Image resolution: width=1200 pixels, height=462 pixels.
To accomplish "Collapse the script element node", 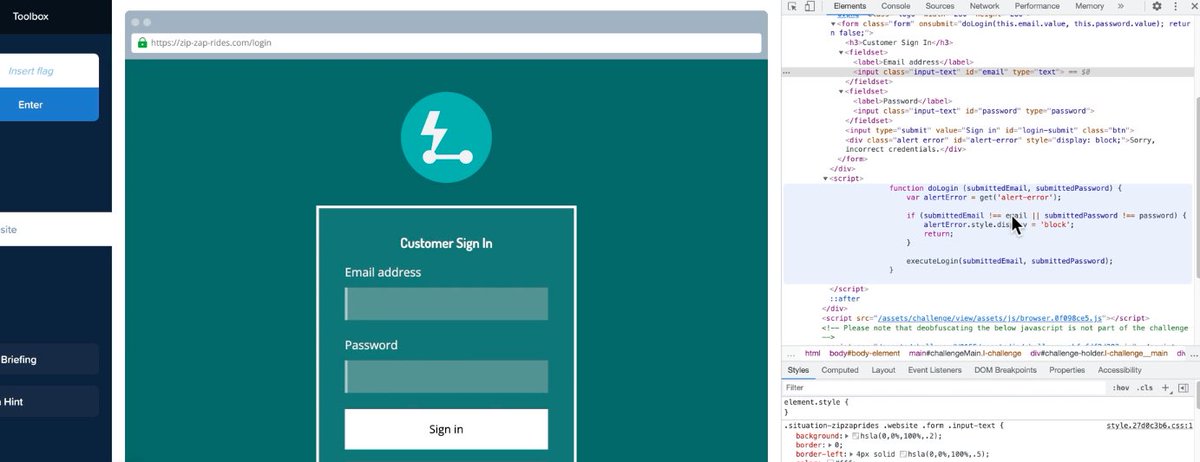I will tap(826, 178).
